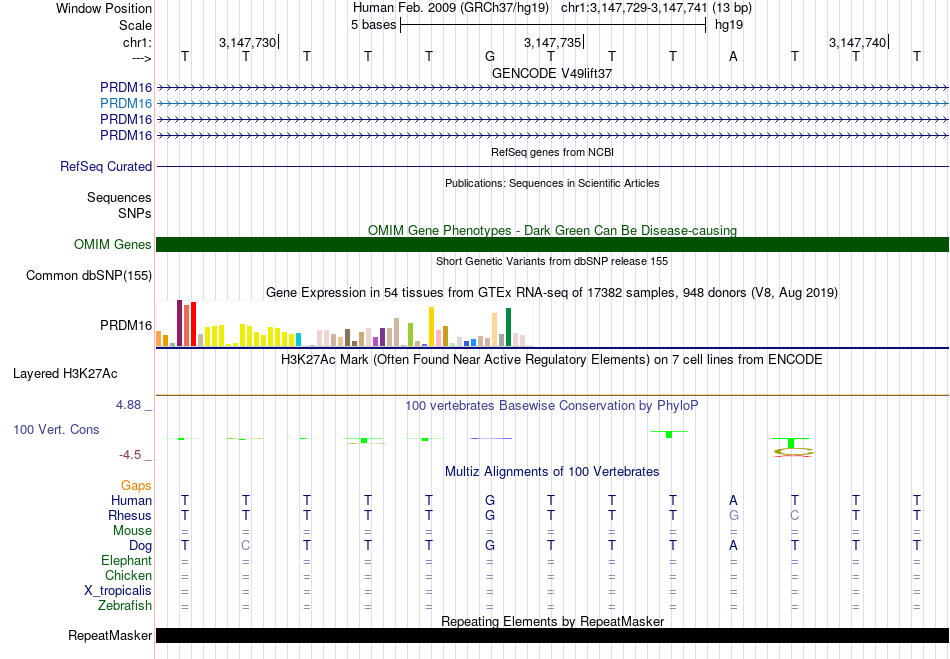Click the GTEx PRDM16 expression bar chart
Screen dimensions: 950x659
[x=345, y=323]
